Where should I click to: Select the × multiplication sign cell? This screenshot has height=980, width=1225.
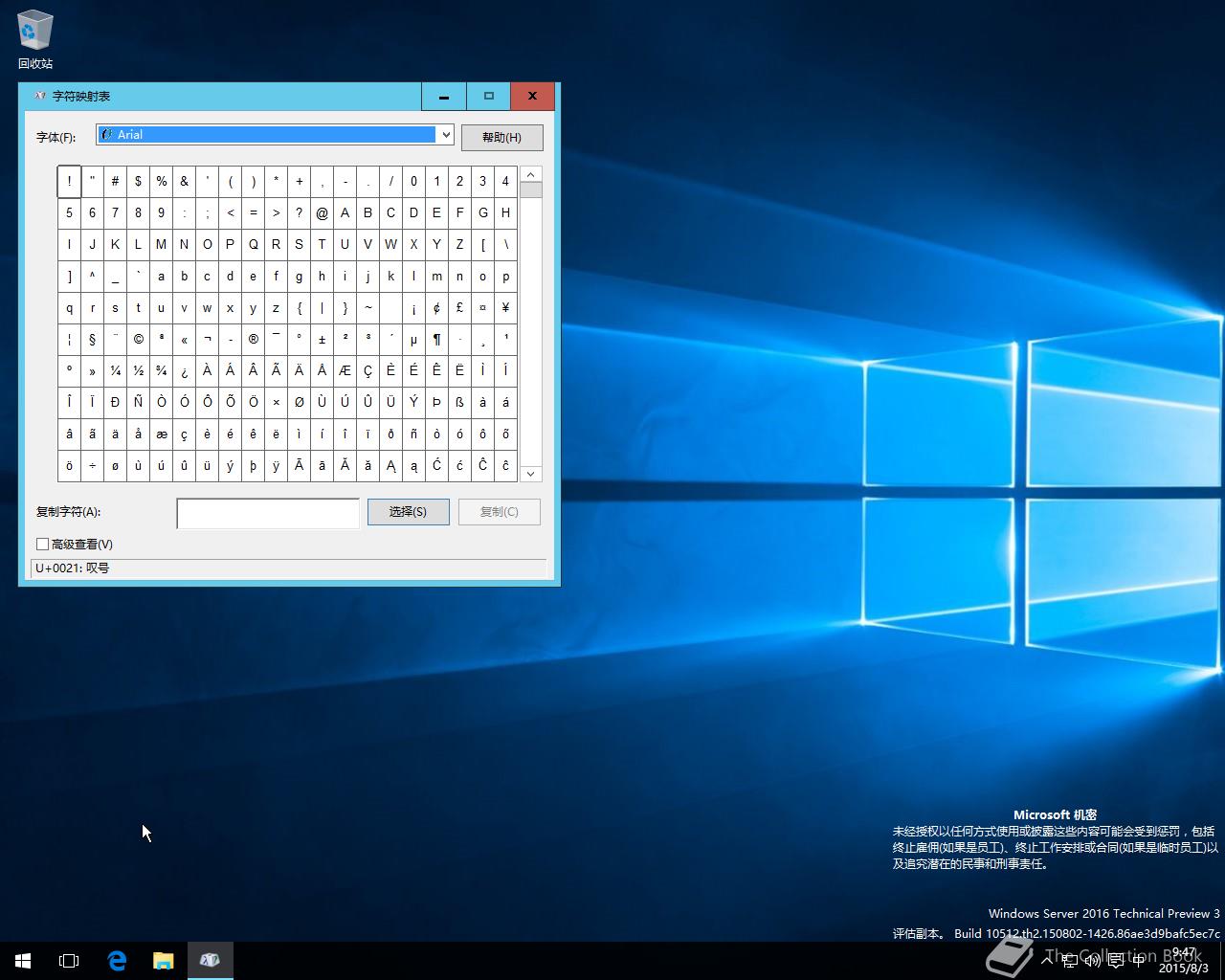pos(276,402)
